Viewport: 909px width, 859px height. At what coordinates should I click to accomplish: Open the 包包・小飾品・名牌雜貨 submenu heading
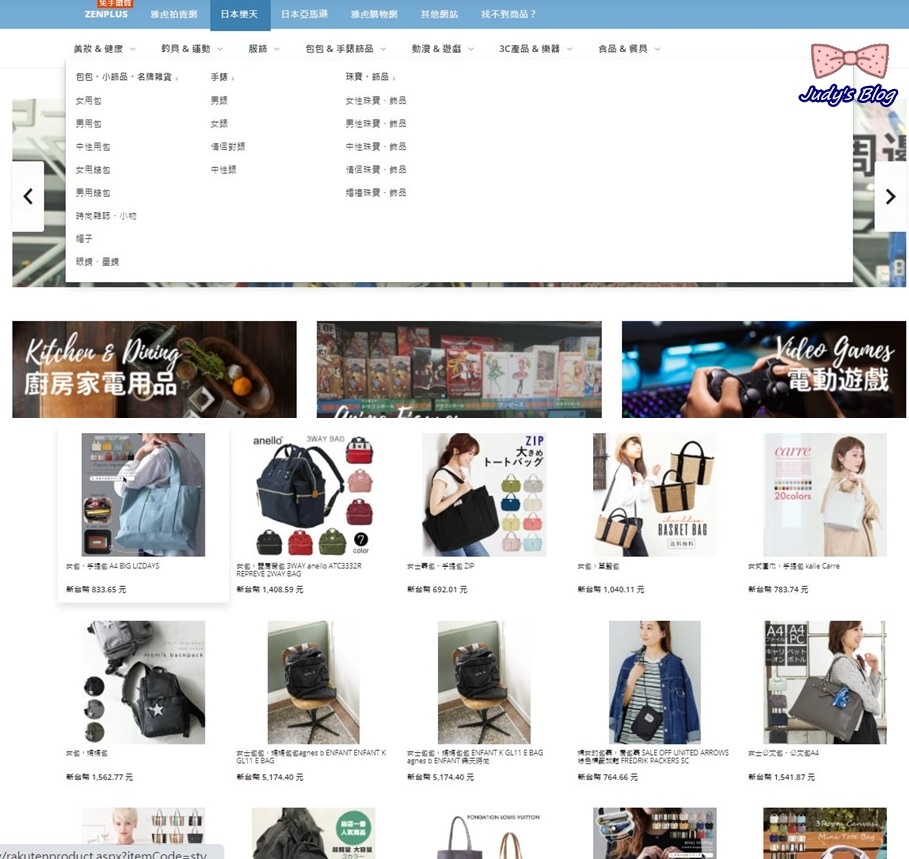pos(126,77)
